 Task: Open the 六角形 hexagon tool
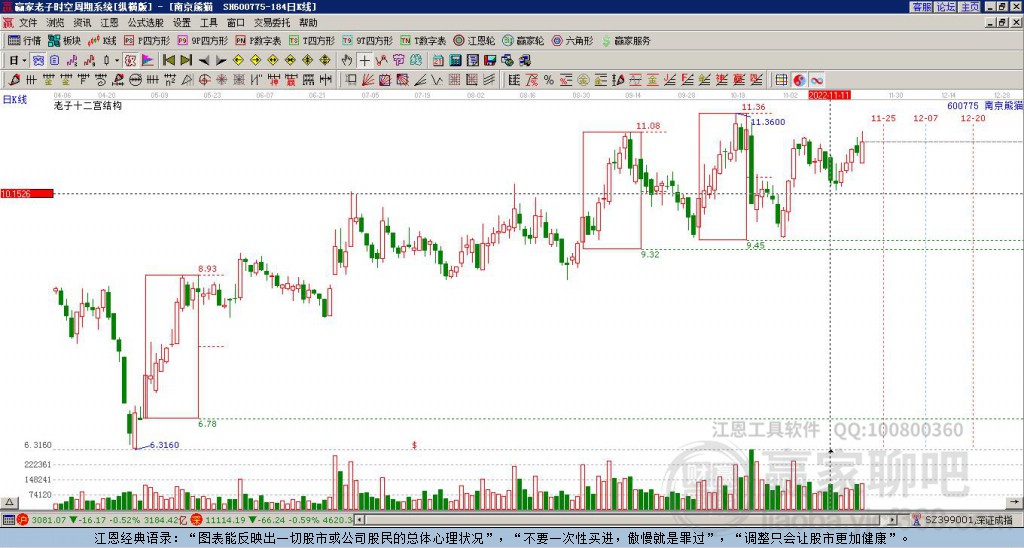(573, 40)
